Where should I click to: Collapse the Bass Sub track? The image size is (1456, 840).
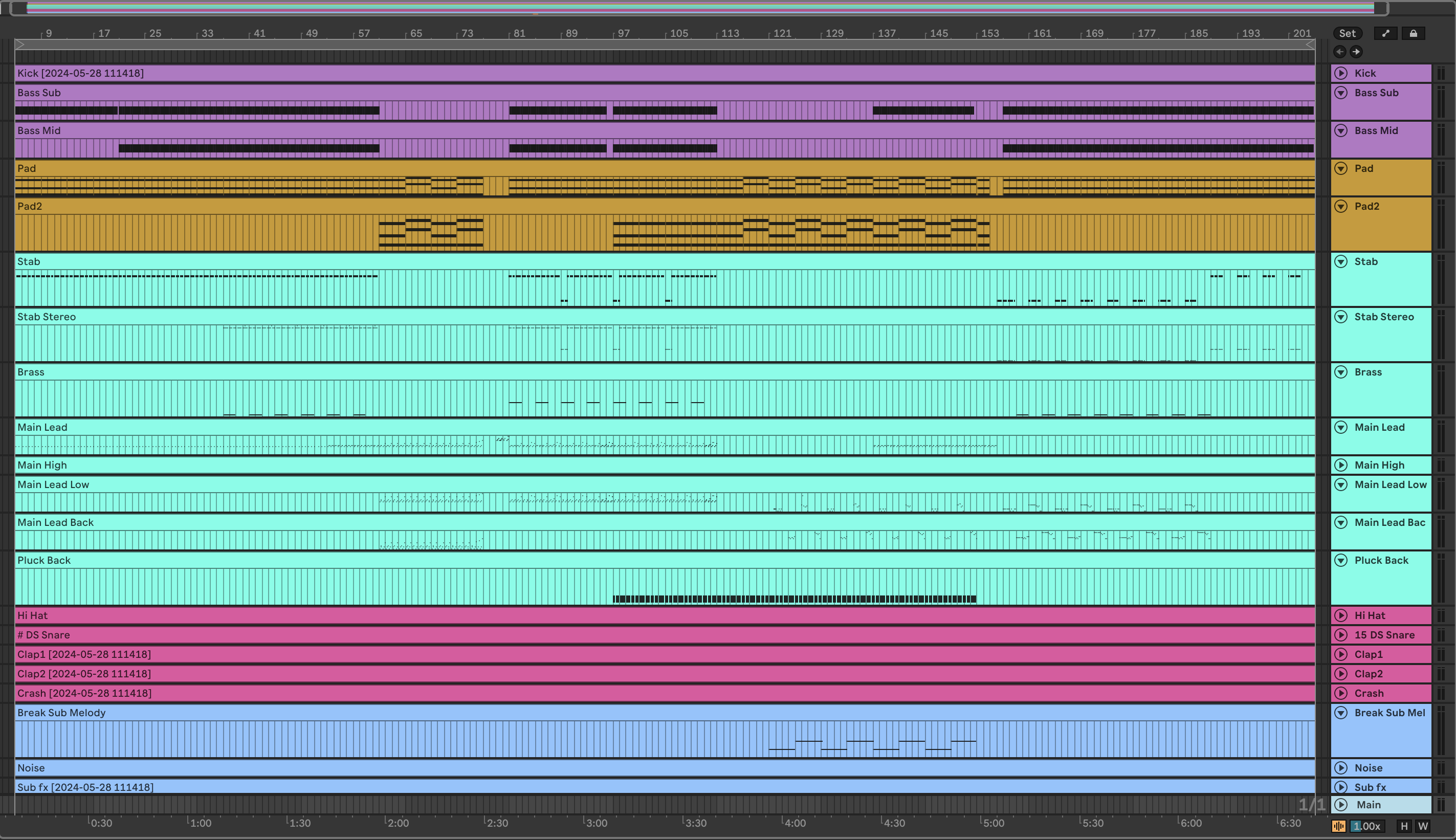tap(1341, 93)
